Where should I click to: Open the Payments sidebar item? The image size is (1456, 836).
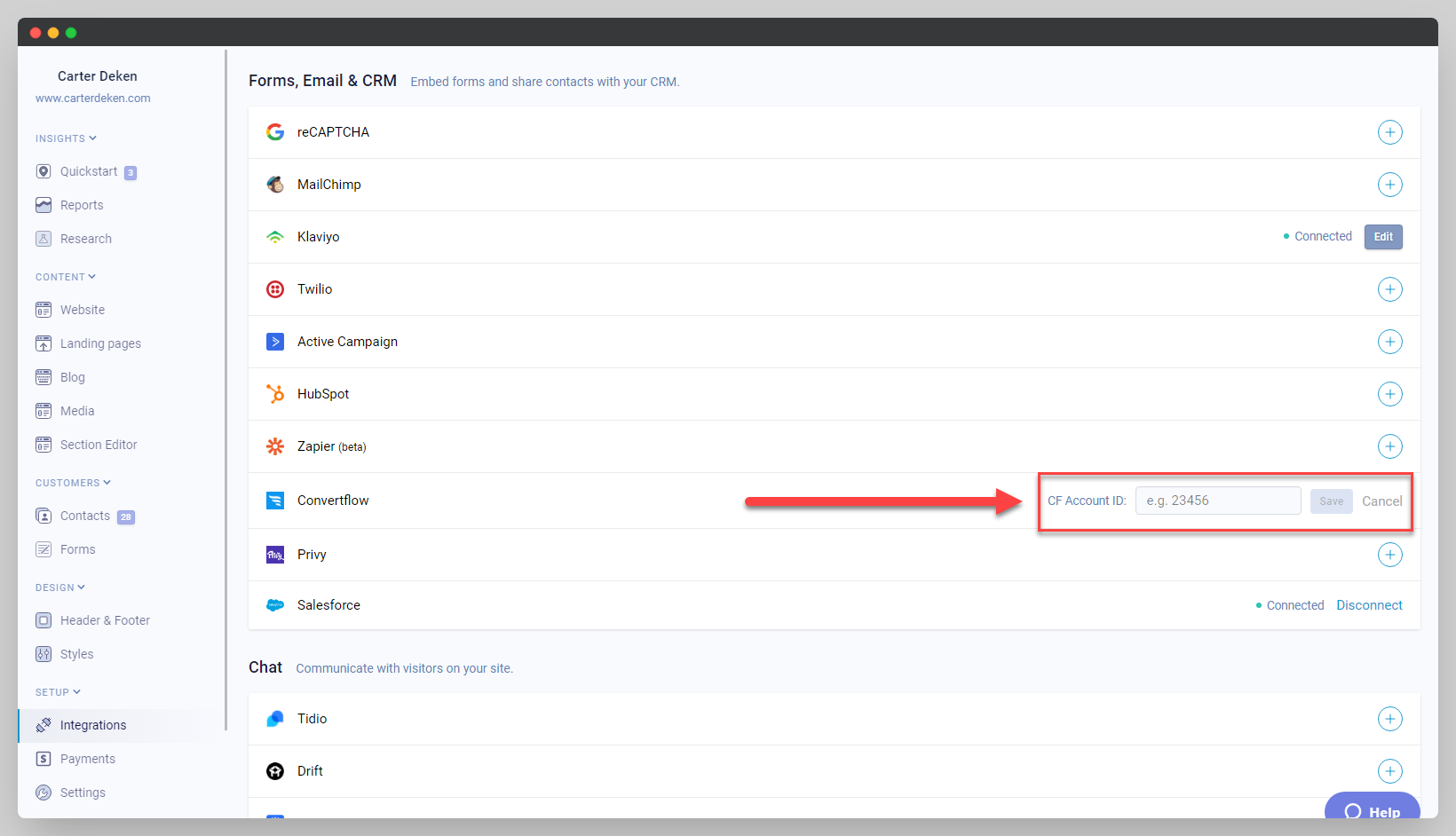click(x=87, y=759)
